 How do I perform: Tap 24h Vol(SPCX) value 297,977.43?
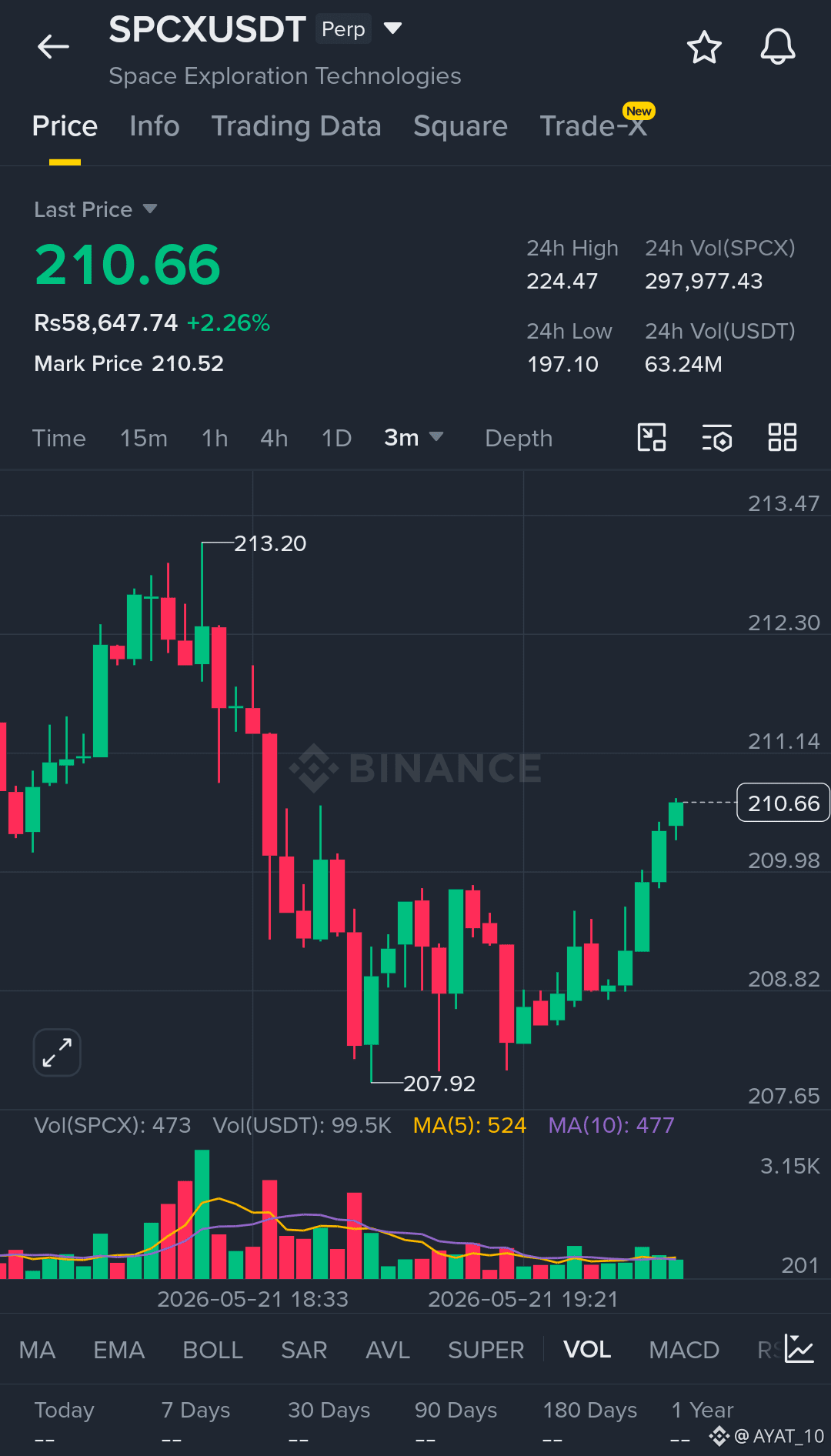[x=703, y=281]
